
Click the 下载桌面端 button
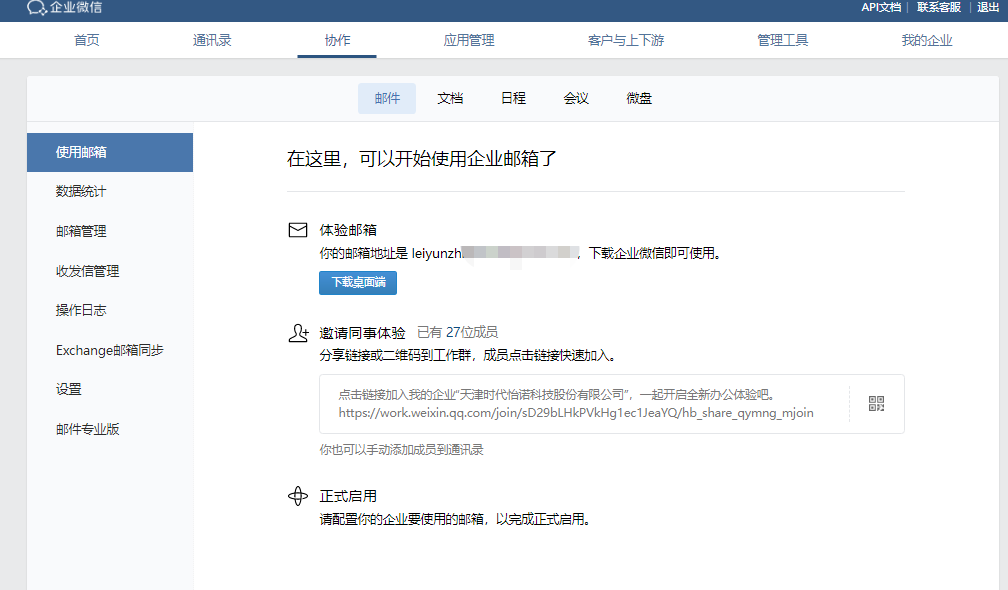click(x=357, y=283)
